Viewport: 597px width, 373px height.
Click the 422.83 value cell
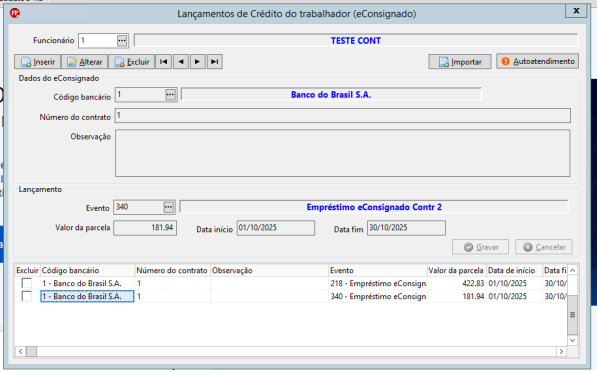click(457, 283)
